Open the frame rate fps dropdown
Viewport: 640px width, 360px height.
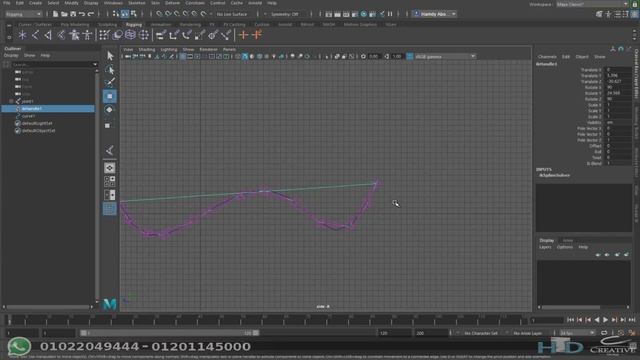[x=577, y=333]
